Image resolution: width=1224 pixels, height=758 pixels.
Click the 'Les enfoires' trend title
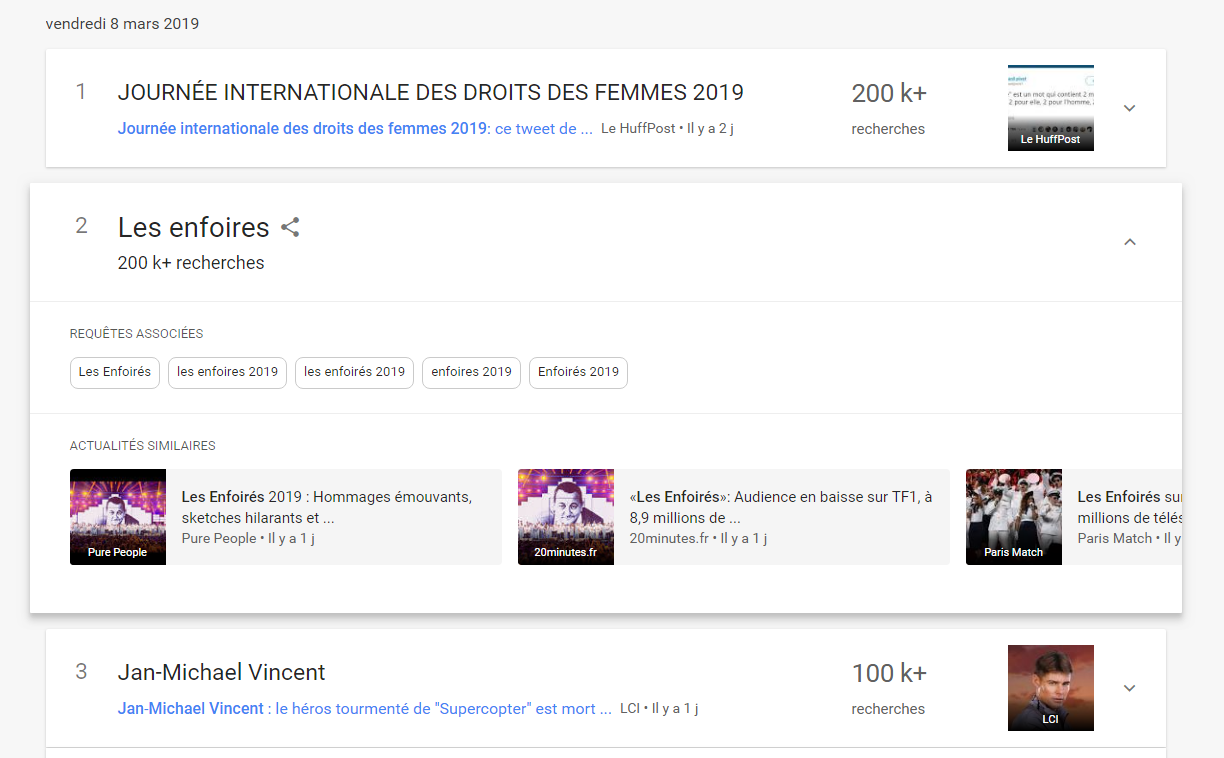click(194, 228)
